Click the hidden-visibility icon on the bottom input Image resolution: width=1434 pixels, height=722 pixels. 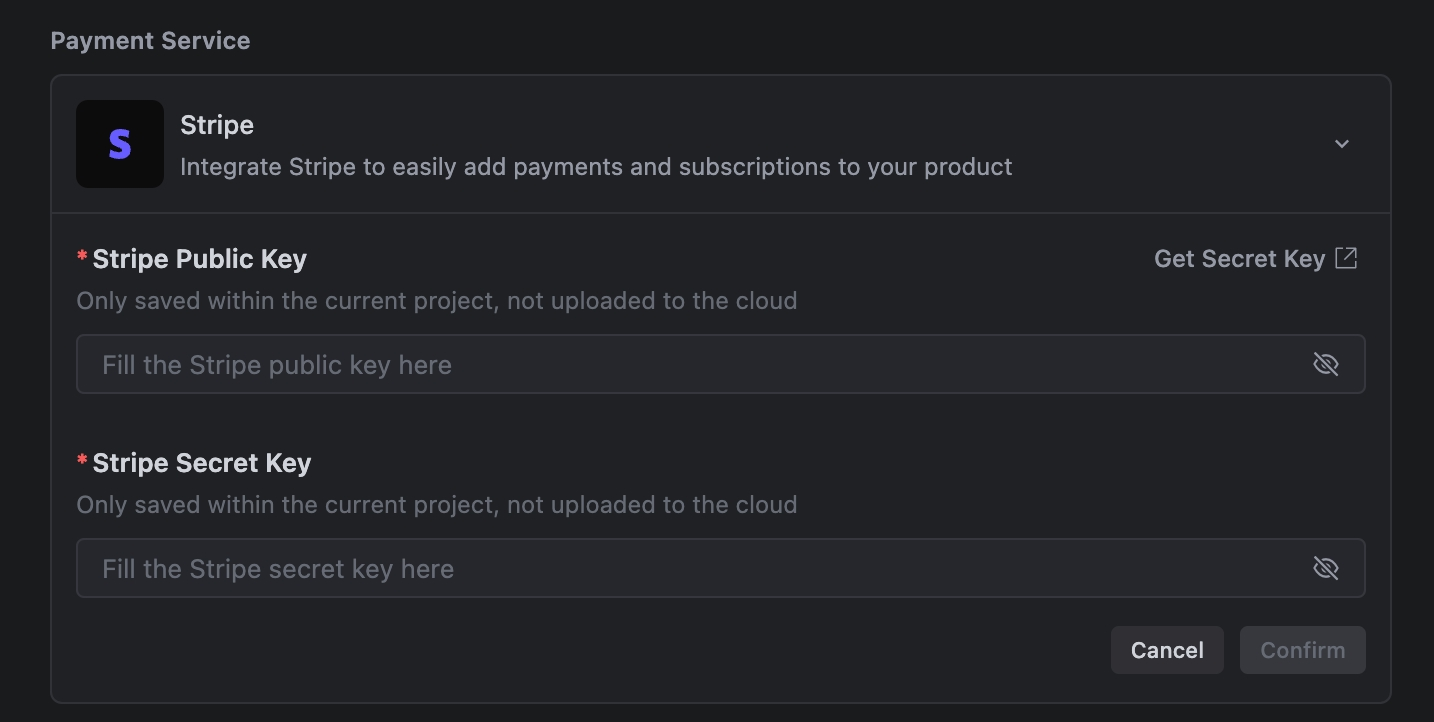1326,568
